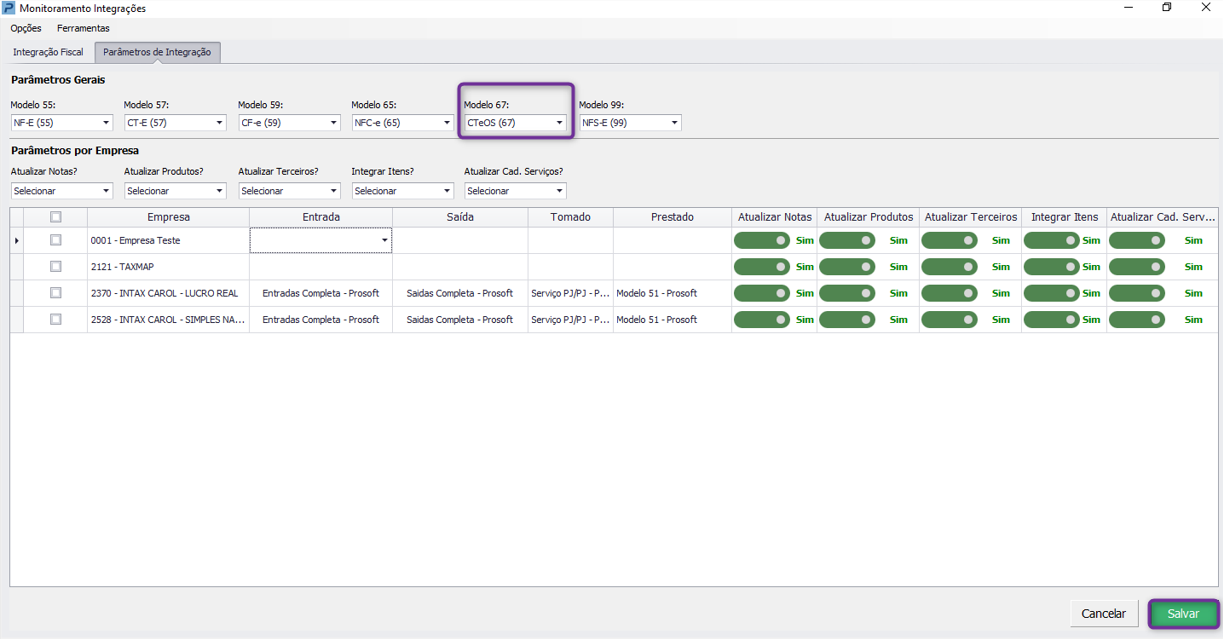Toggle Atualizar Cad. Serv for 2370 INTAX CAROL
This screenshot has height=639, width=1223.
pos(1137,293)
